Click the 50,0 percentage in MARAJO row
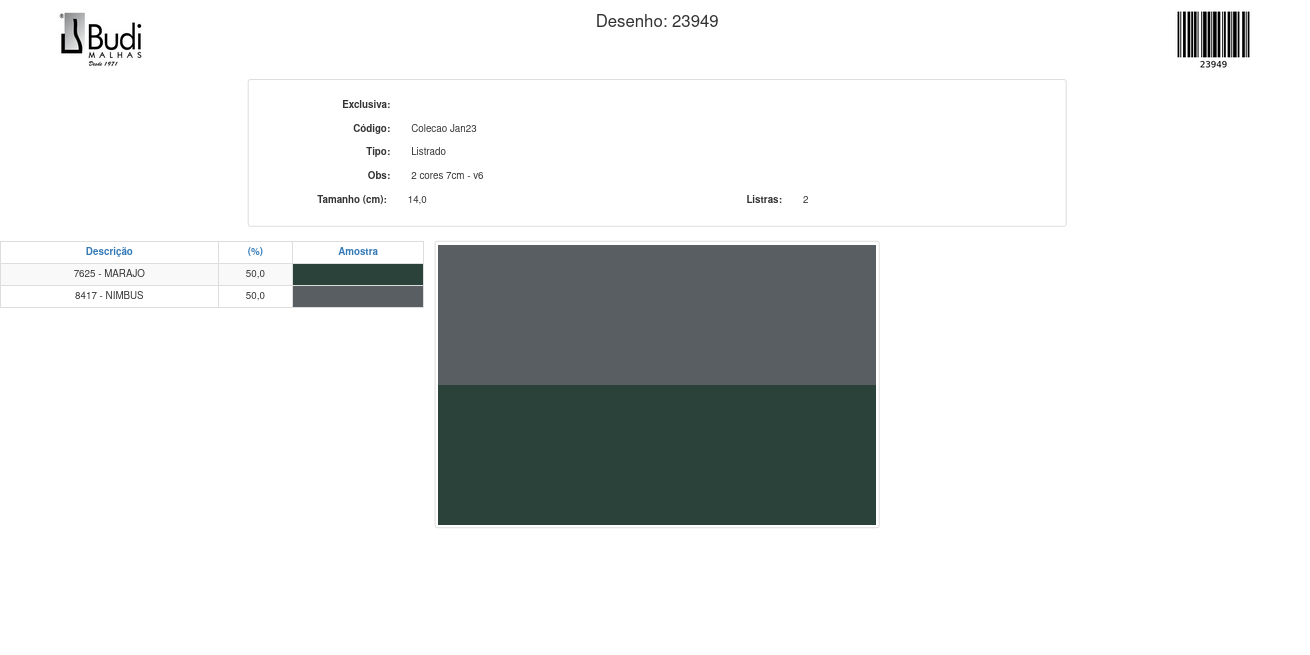The height and width of the screenshot is (655, 1310). click(x=255, y=274)
